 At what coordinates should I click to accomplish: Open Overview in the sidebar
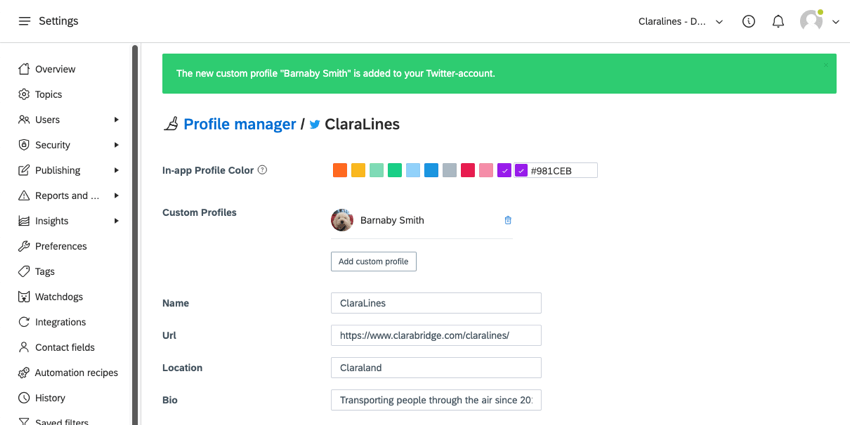(55, 69)
